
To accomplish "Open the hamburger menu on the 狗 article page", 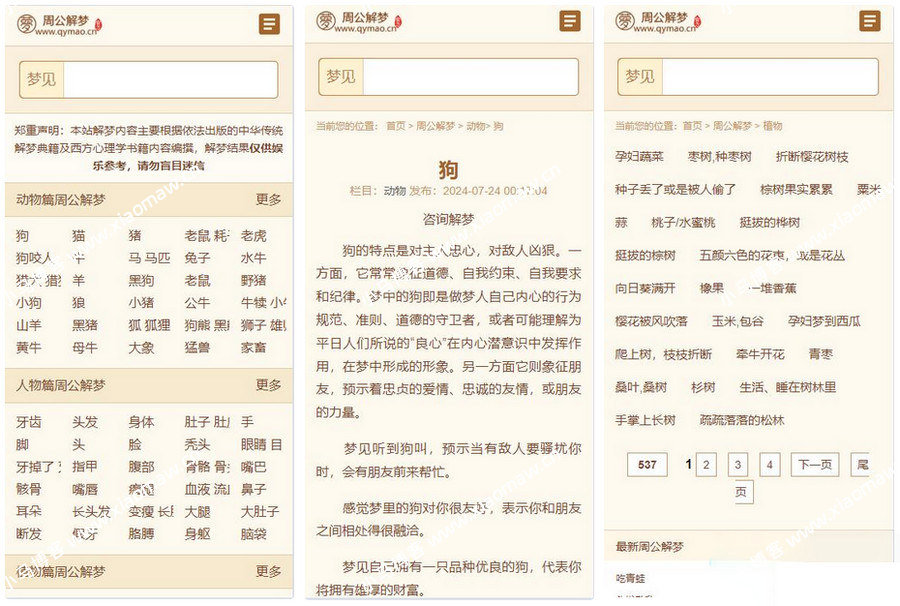I will click(x=569, y=21).
